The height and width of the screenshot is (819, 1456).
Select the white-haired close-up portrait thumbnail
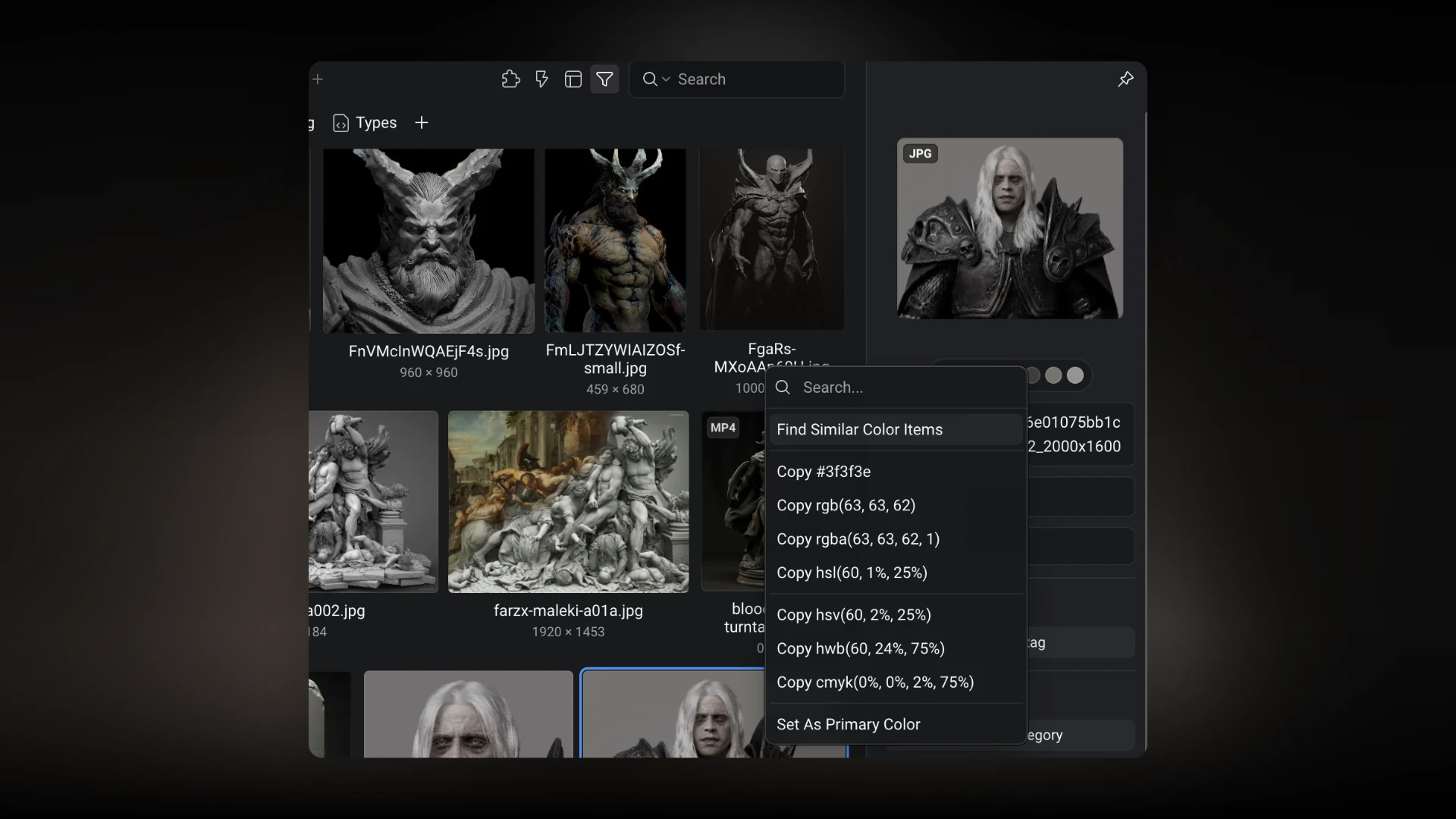click(x=469, y=714)
